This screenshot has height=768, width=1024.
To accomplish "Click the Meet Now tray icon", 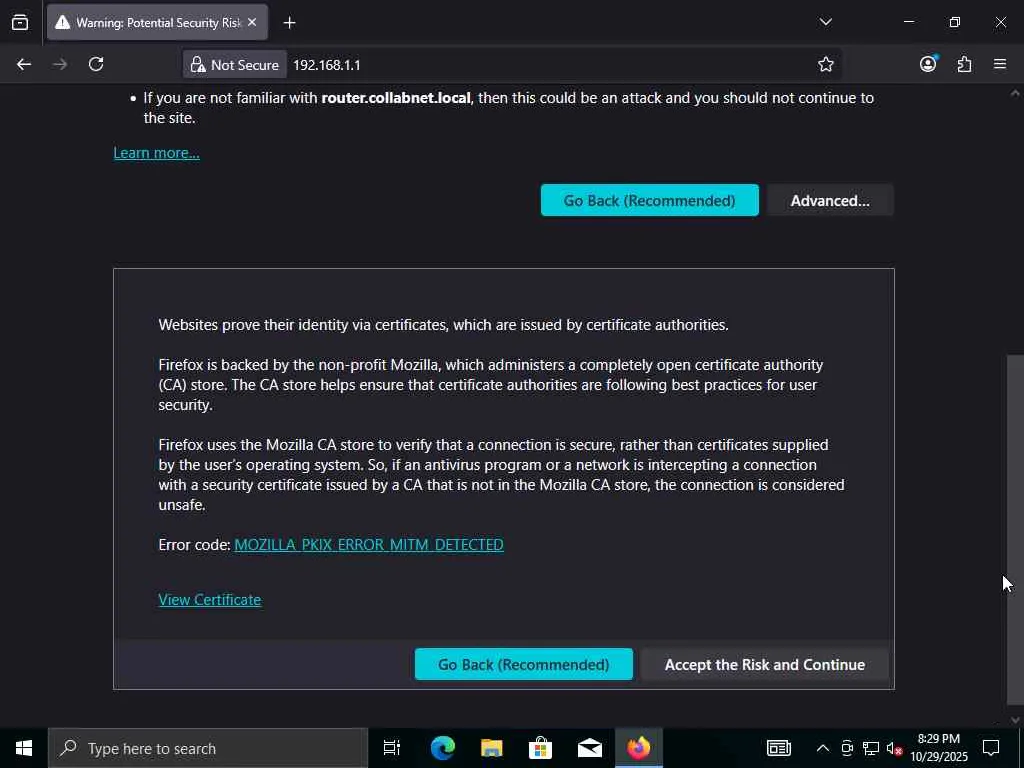I will point(847,748).
